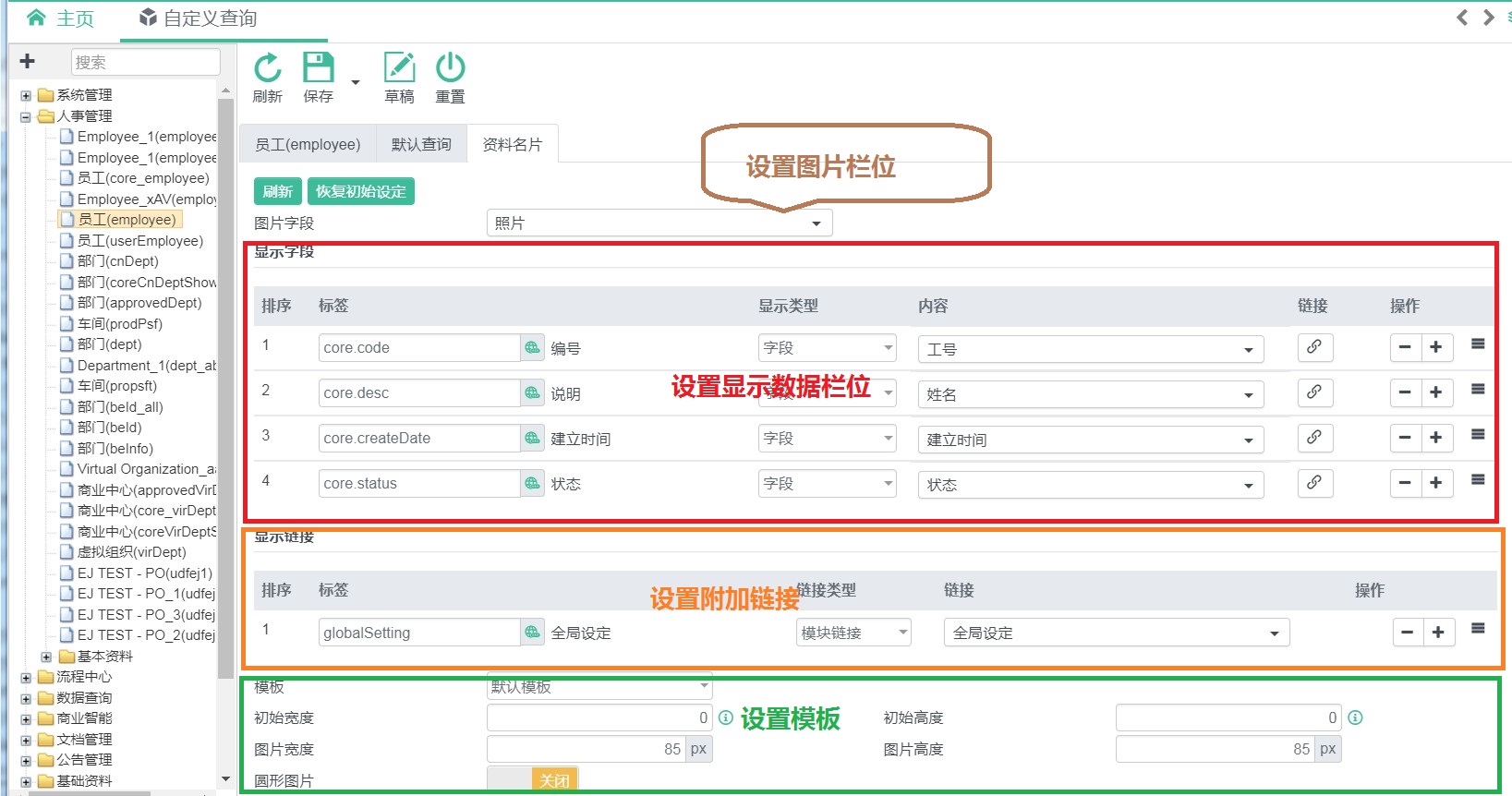The height and width of the screenshot is (796, 1512).
Task: Click link icon in 建立时间 row
Action: [x=1314, y=438]
